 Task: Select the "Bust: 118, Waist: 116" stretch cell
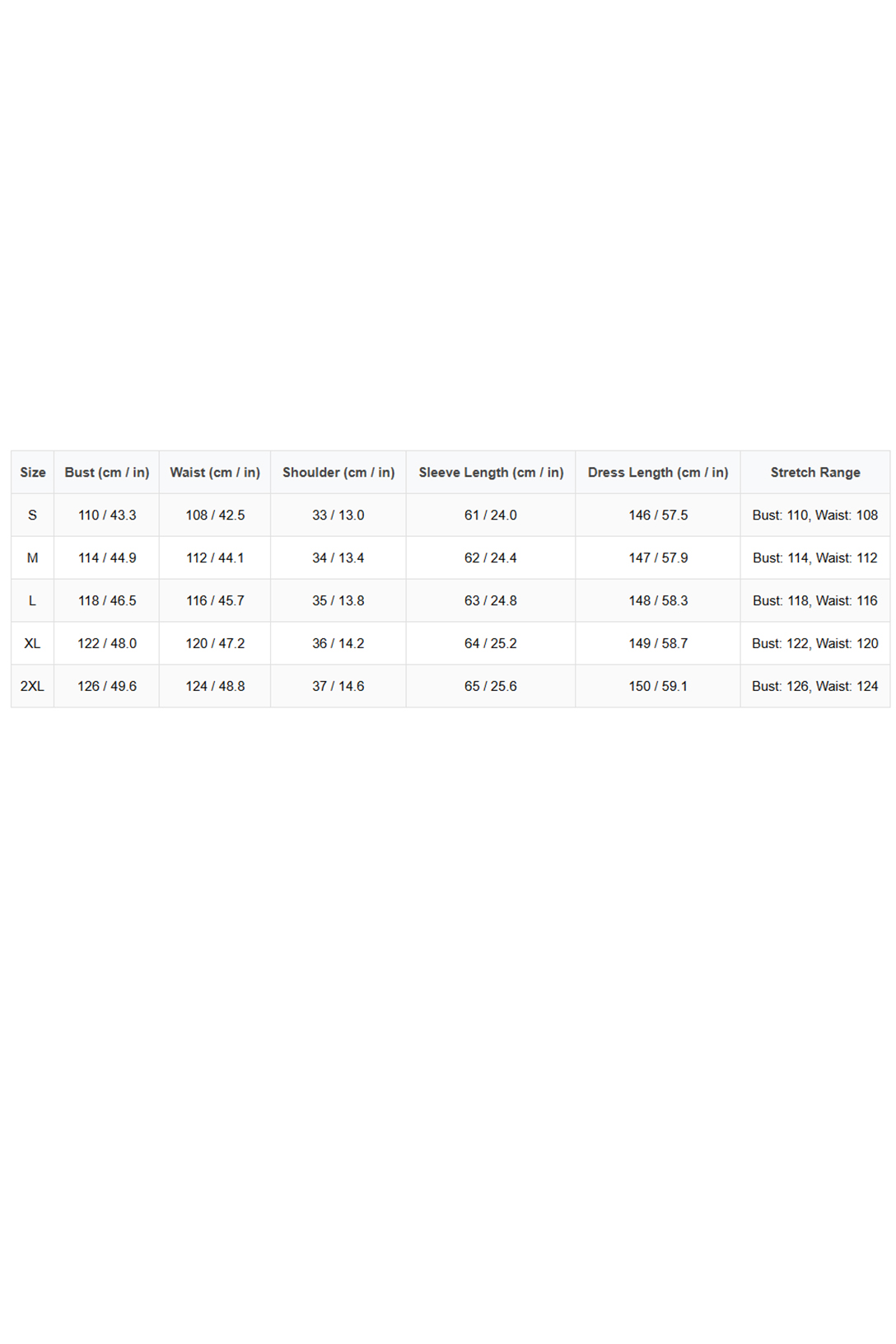point(815,601)
